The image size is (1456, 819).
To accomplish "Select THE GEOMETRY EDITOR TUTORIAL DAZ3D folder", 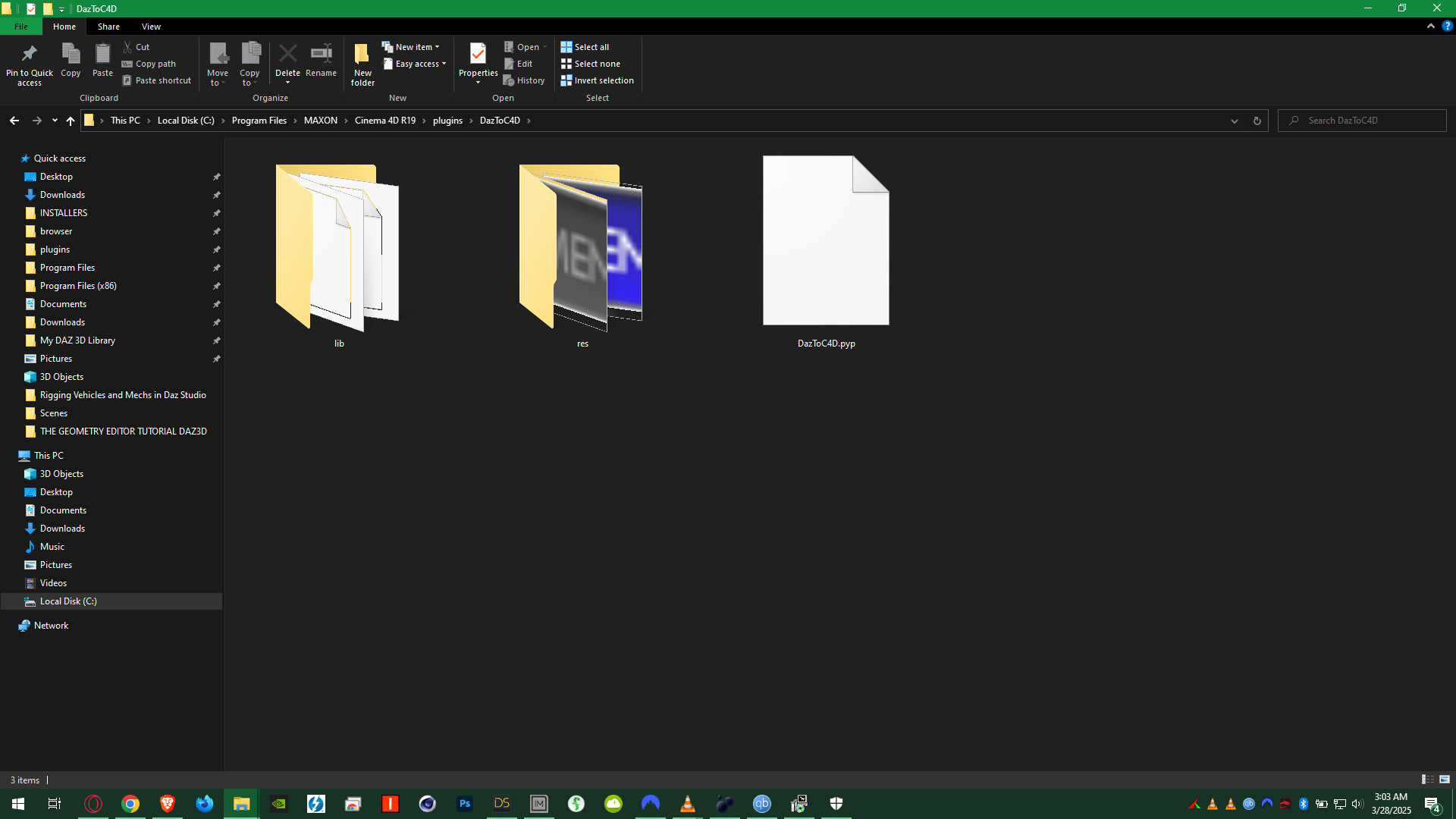I will (x=123, y=431).
